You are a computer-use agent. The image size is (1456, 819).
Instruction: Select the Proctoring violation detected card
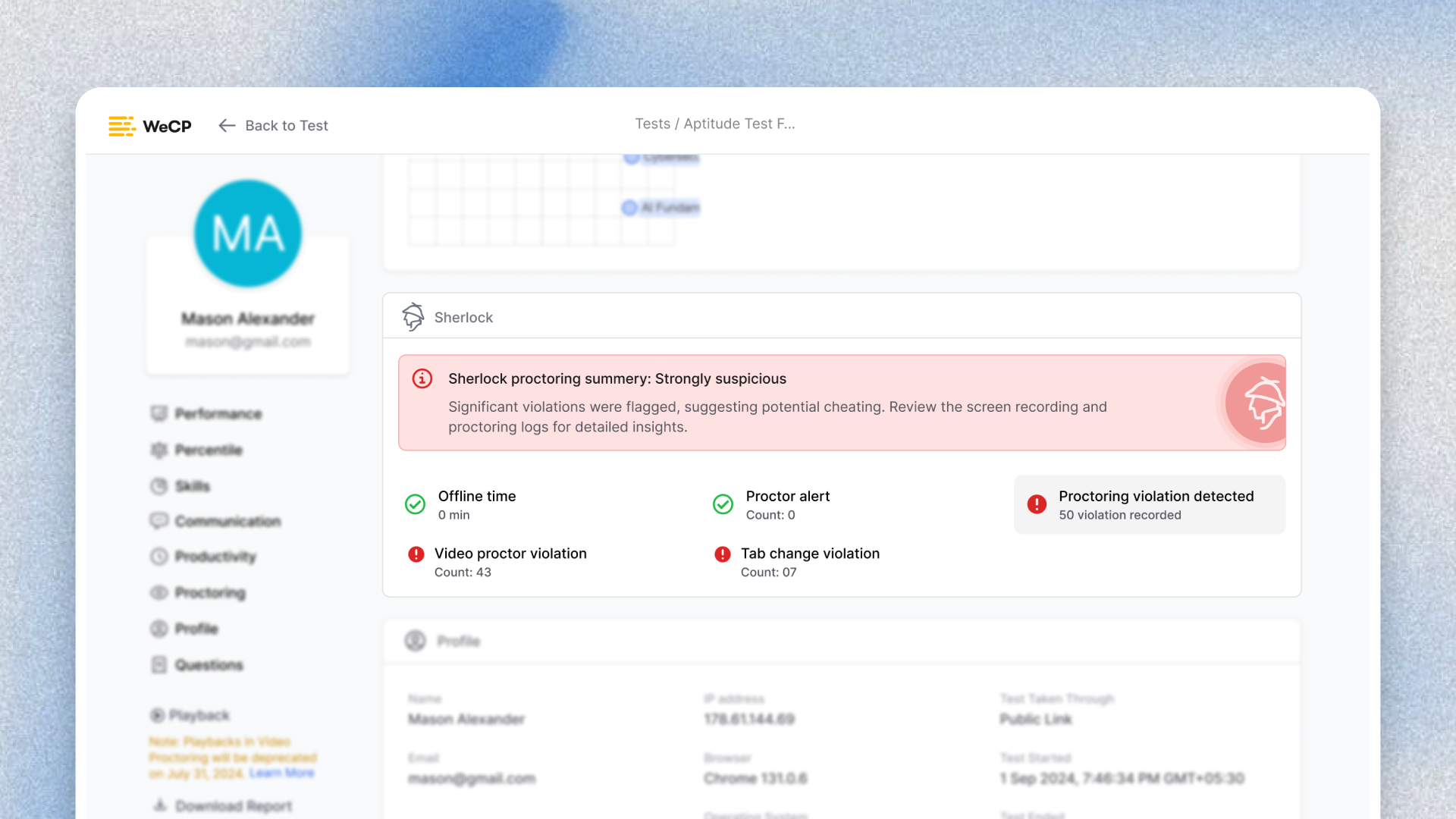coord(1149,504)
